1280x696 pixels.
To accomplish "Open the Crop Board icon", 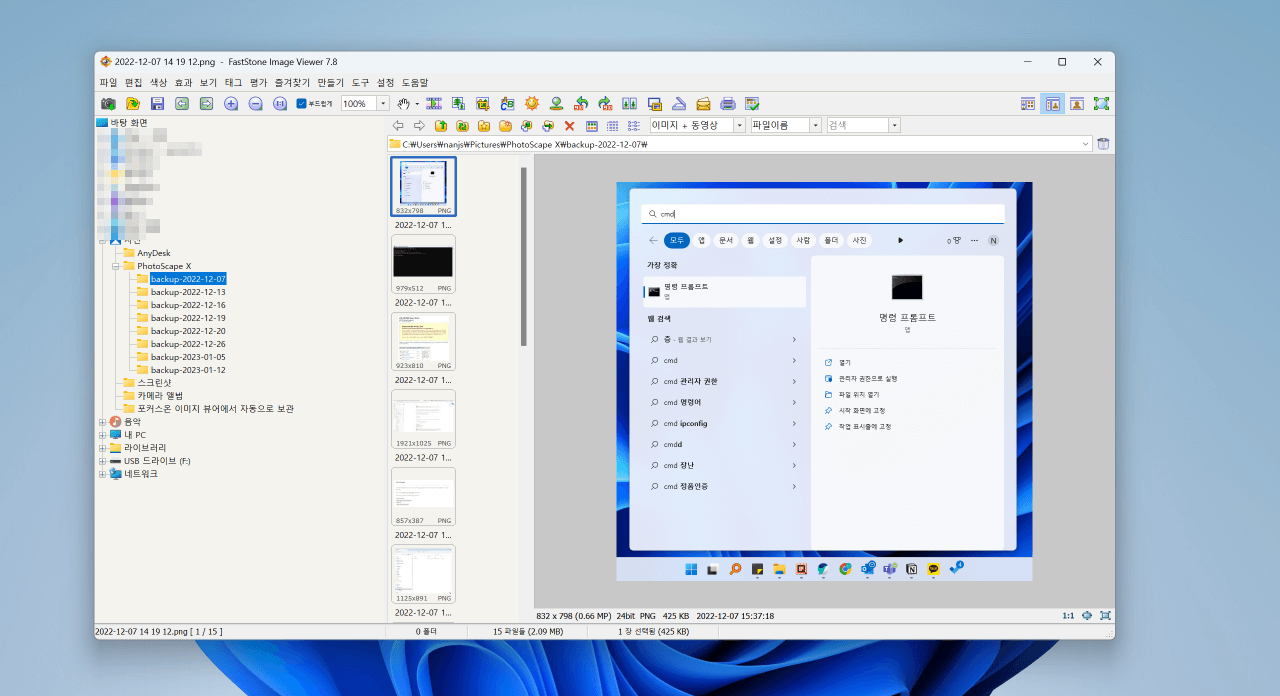I will coord(483,103).
